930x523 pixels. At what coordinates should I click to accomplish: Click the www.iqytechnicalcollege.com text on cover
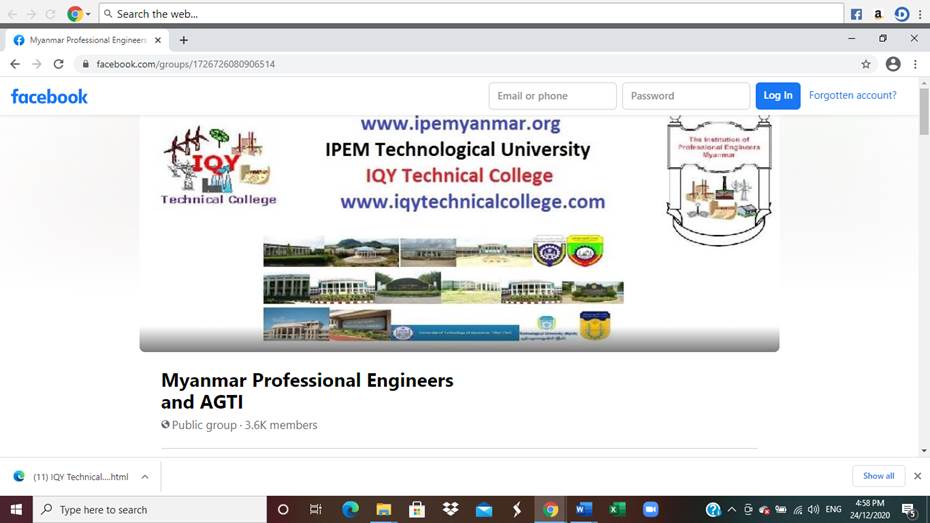pyautogui.click(x=473, y=202)
